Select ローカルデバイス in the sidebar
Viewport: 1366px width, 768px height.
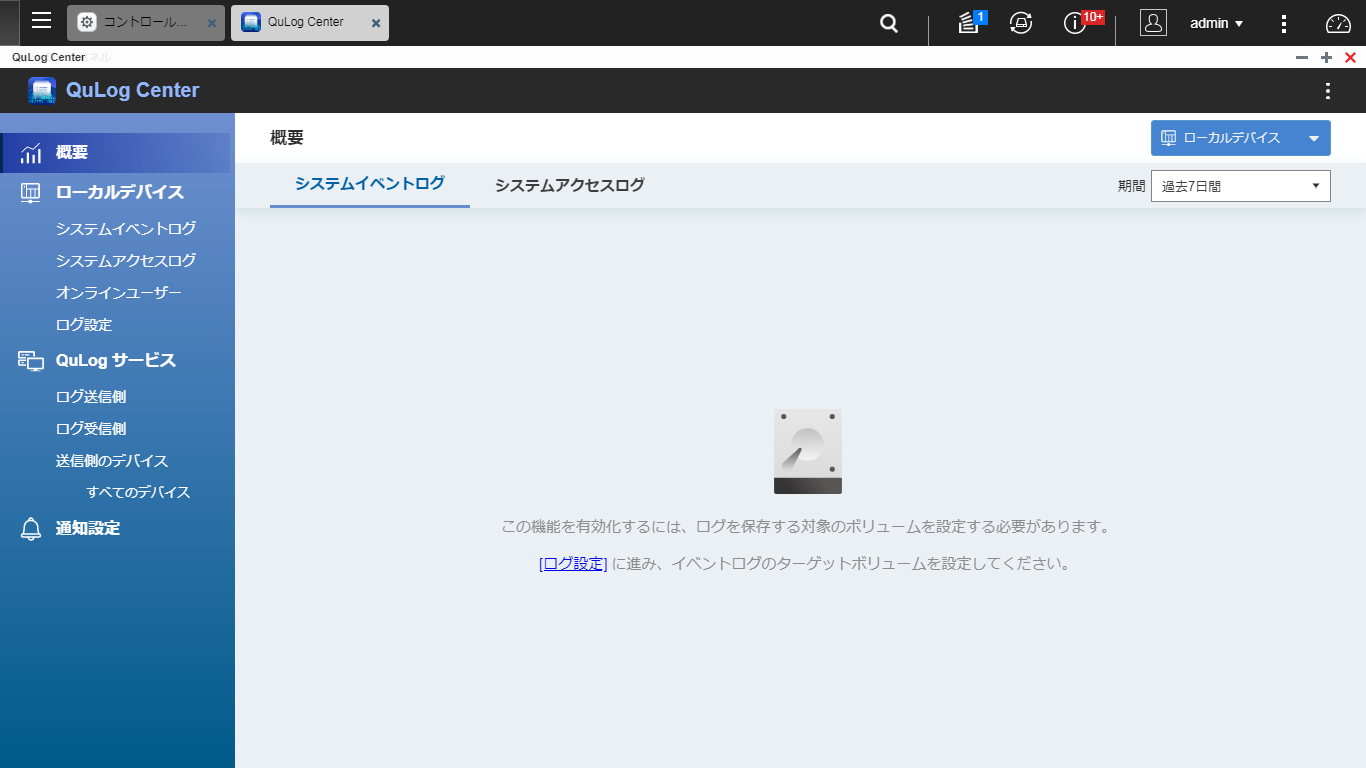[x=119, y=192]
